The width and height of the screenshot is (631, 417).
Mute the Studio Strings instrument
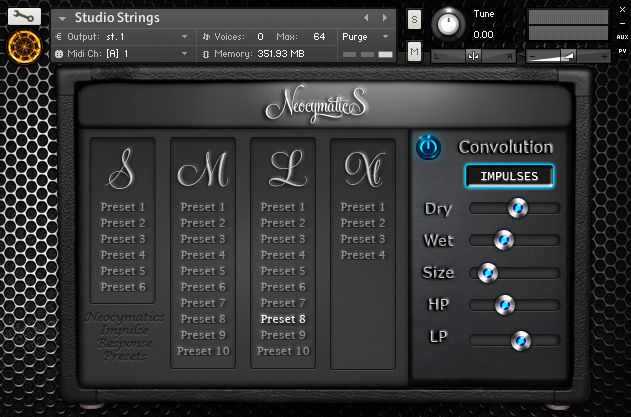[x=414, y=51]
